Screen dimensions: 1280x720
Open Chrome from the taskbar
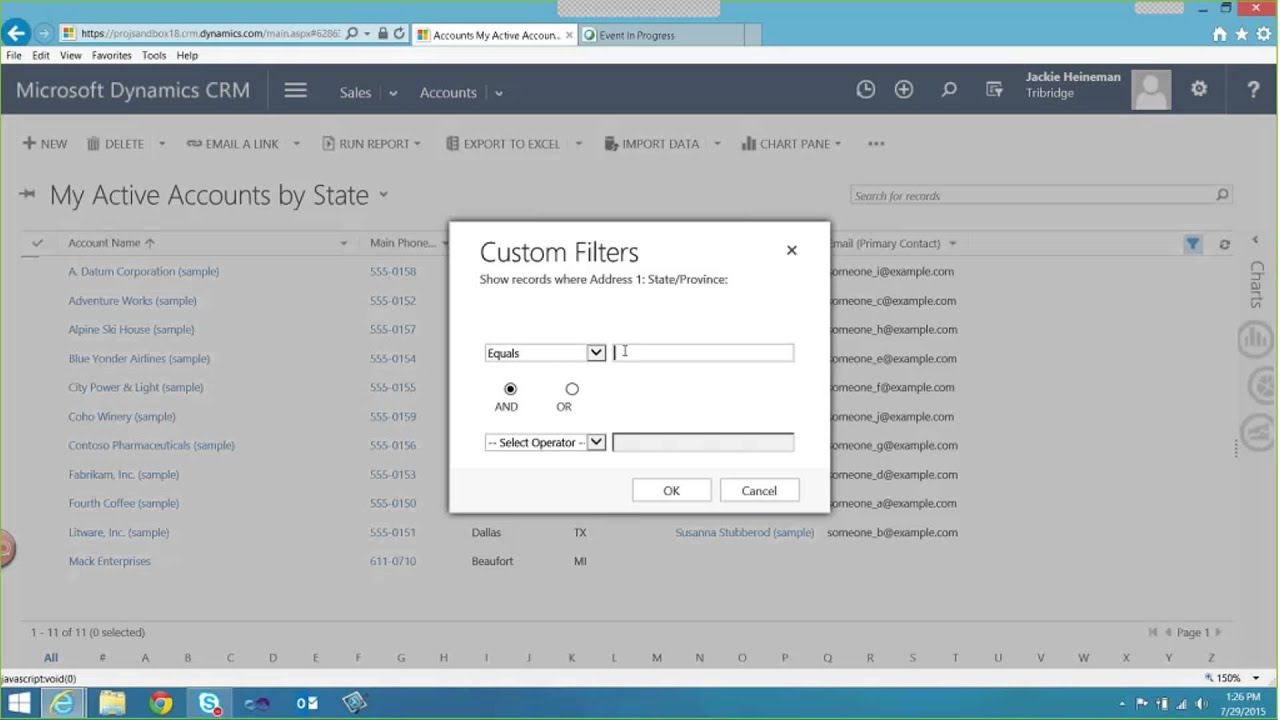coord(160,704)
